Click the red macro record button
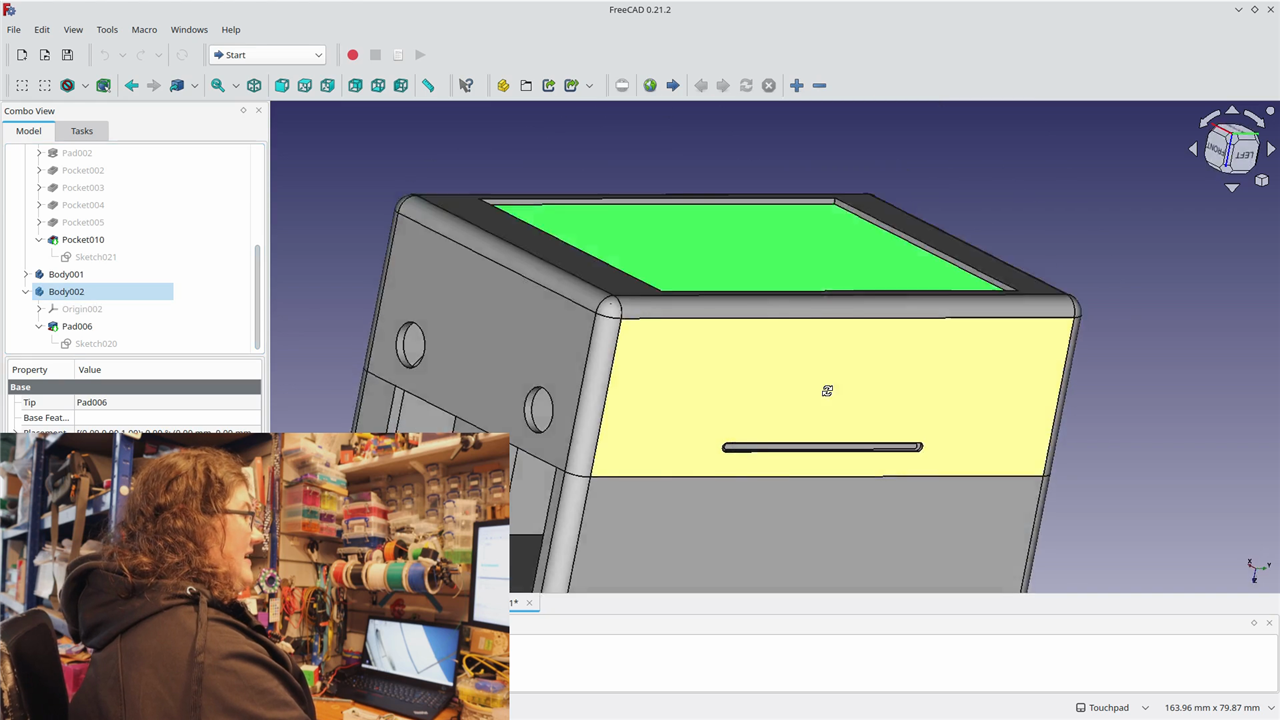 click(x=352, y=55)
